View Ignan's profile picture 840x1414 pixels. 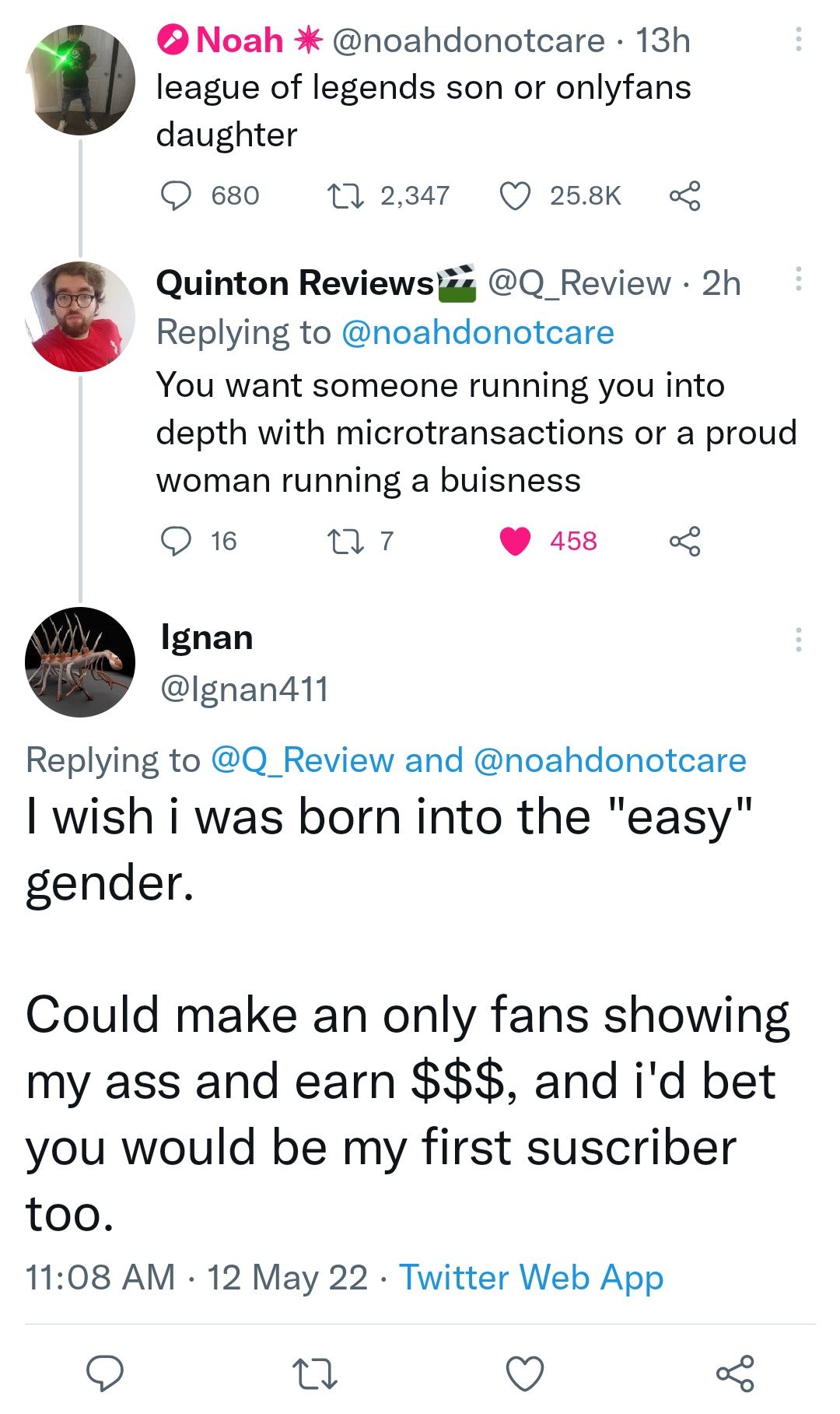coord(80,662)
